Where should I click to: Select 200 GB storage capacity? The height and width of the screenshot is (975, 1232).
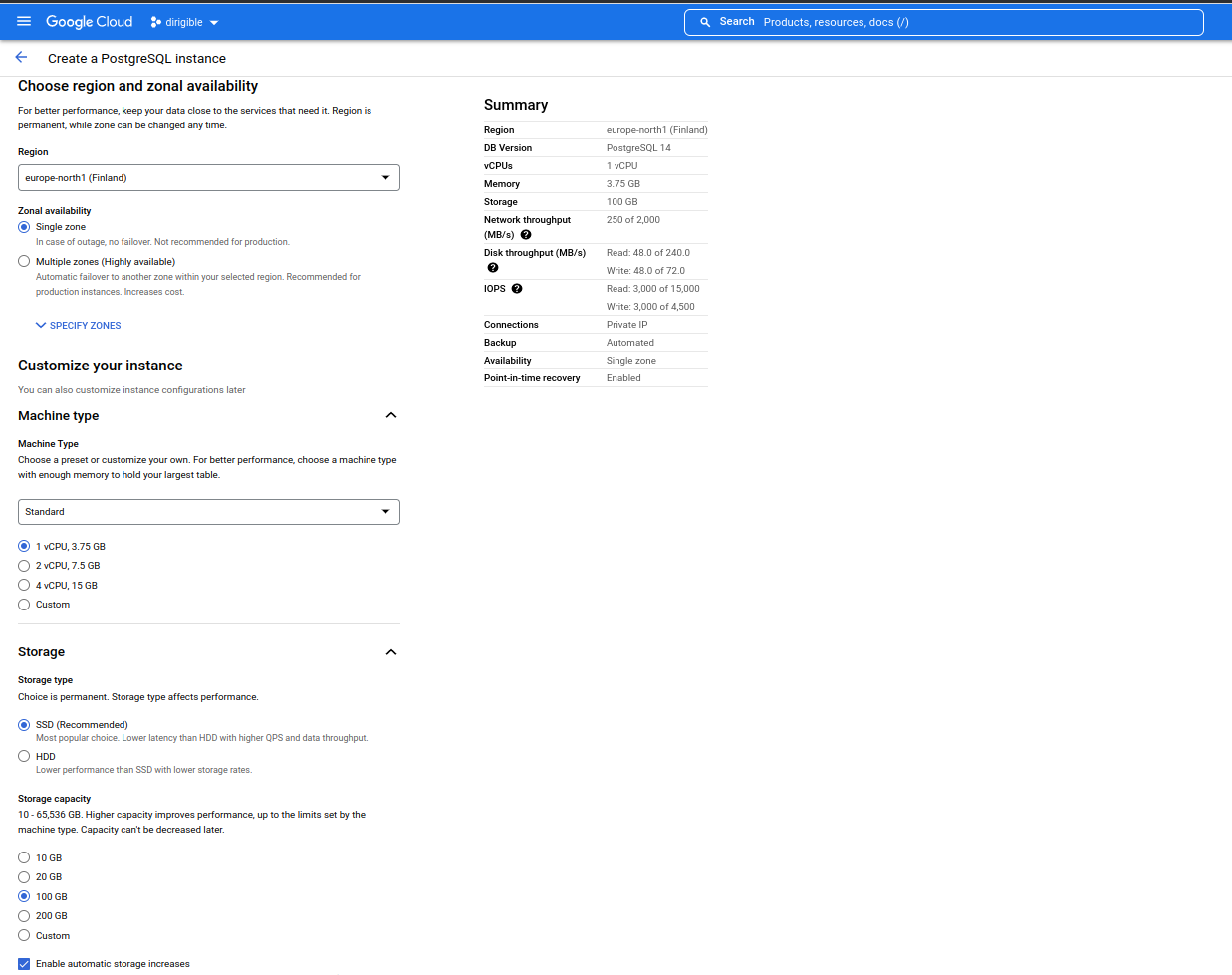click(24, 916)
